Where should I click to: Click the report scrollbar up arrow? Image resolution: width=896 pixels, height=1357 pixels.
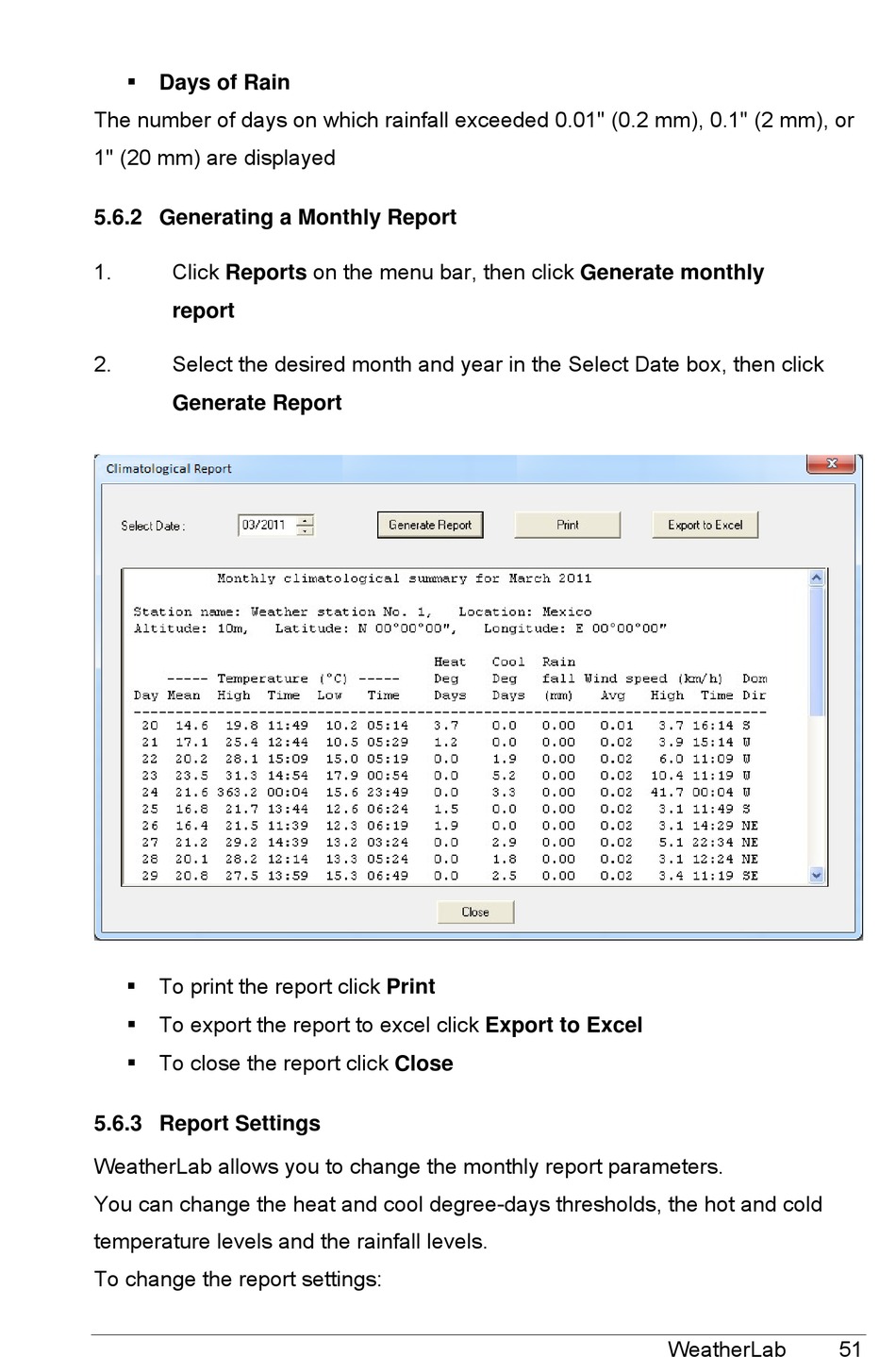click(x=817, y=578)
